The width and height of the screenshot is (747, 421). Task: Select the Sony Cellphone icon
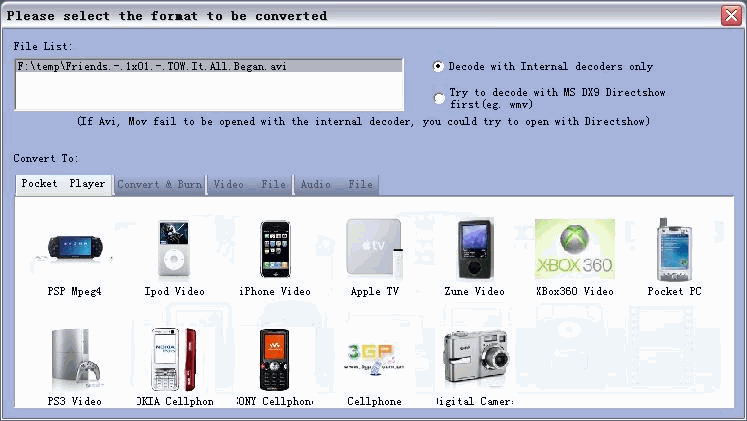tap(274, 359)
